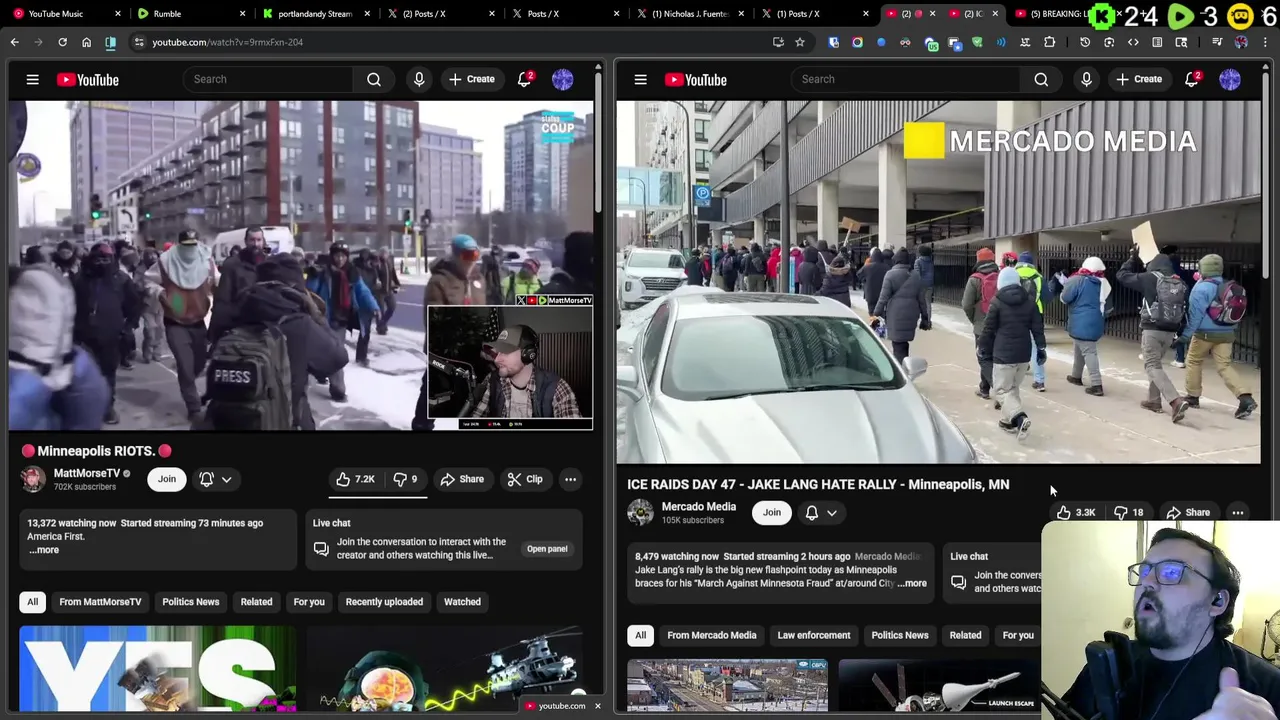Click the right pane search magnifier button
The width and height of the screenshot is (1280, 720).
click(x=1041, y=79)
